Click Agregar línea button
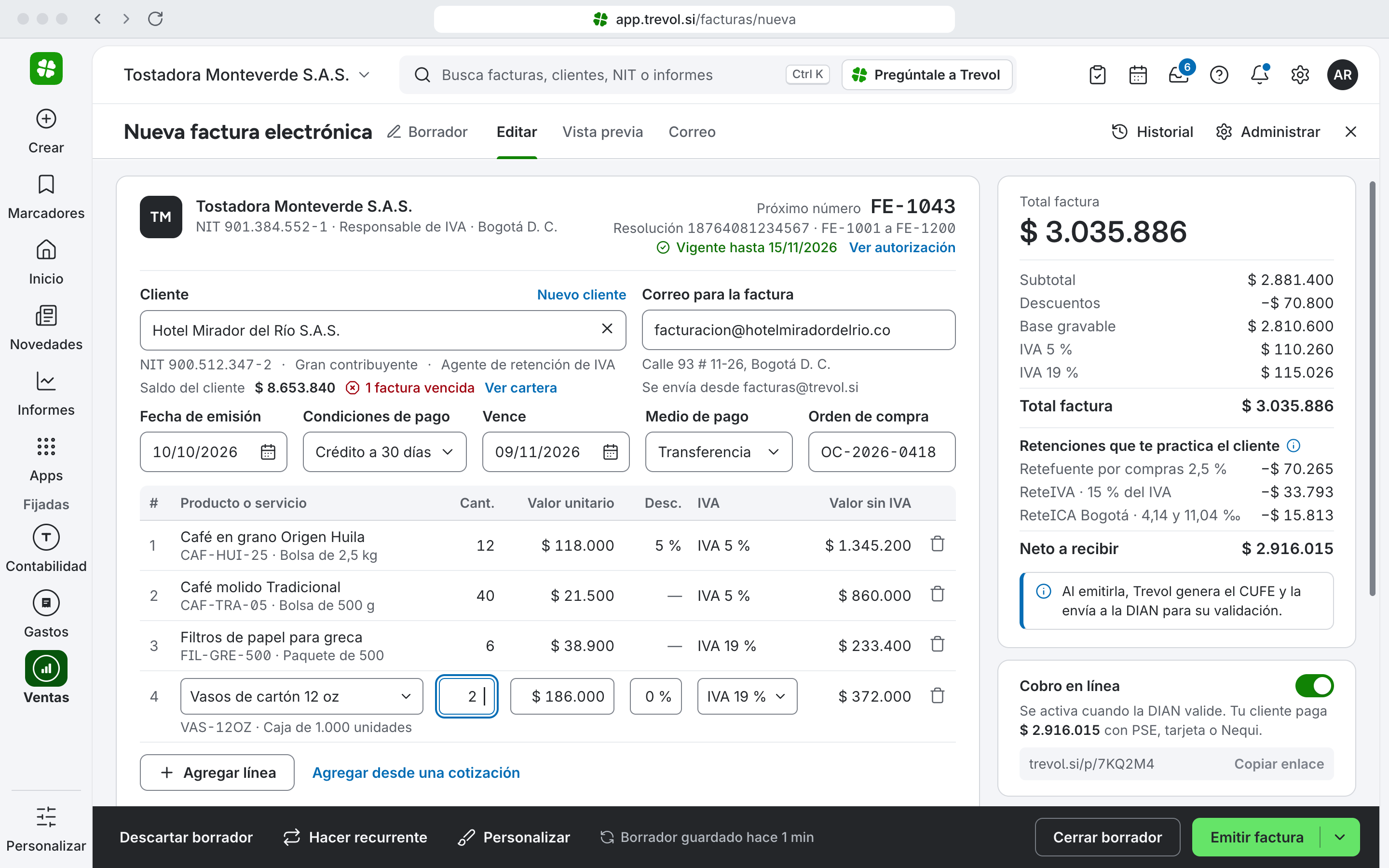This screenshot has height=868, width=1389. (217, 773)
